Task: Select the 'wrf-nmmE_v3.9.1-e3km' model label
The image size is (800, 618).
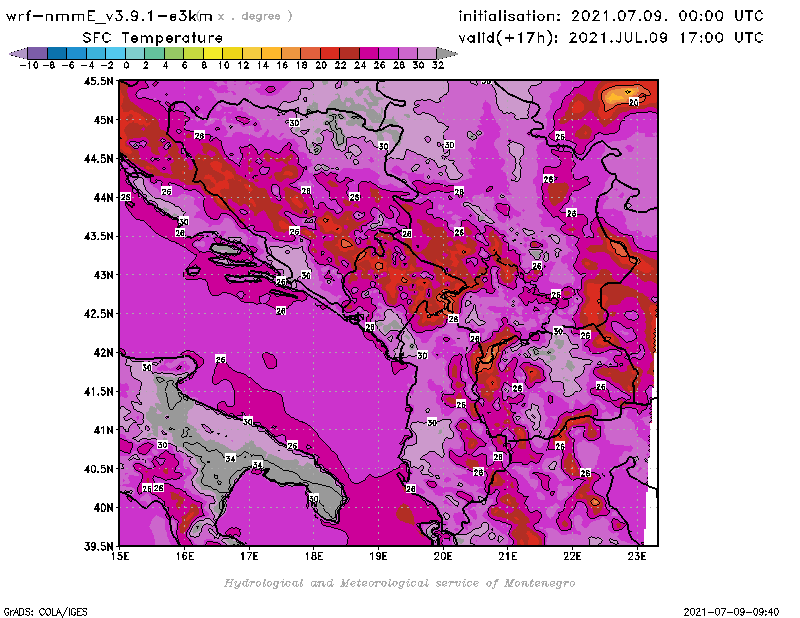Action: point(109,16)
